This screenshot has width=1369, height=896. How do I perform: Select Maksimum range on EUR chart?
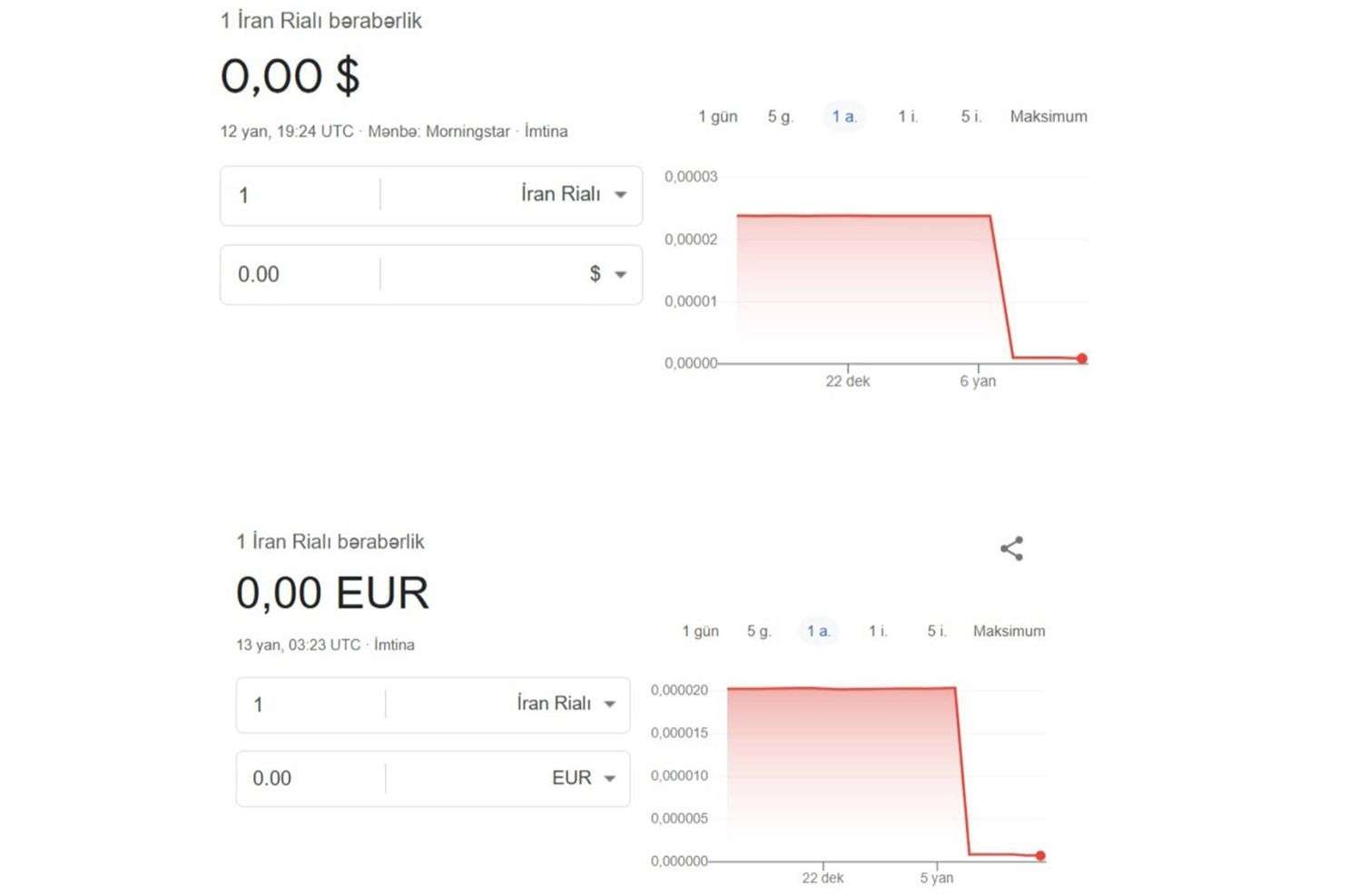click(x=1009, y=631)
